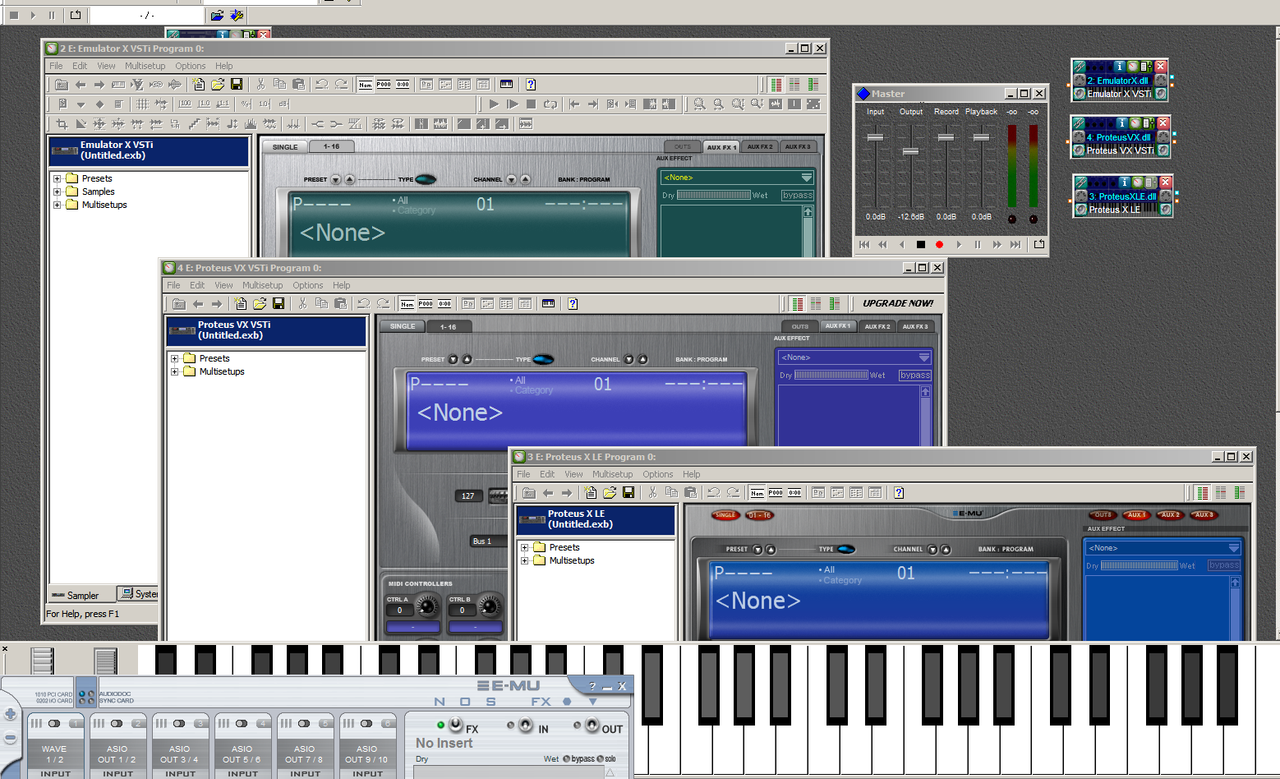
Task: Click the Play button in Master transport
Action: tap(959, 244)
